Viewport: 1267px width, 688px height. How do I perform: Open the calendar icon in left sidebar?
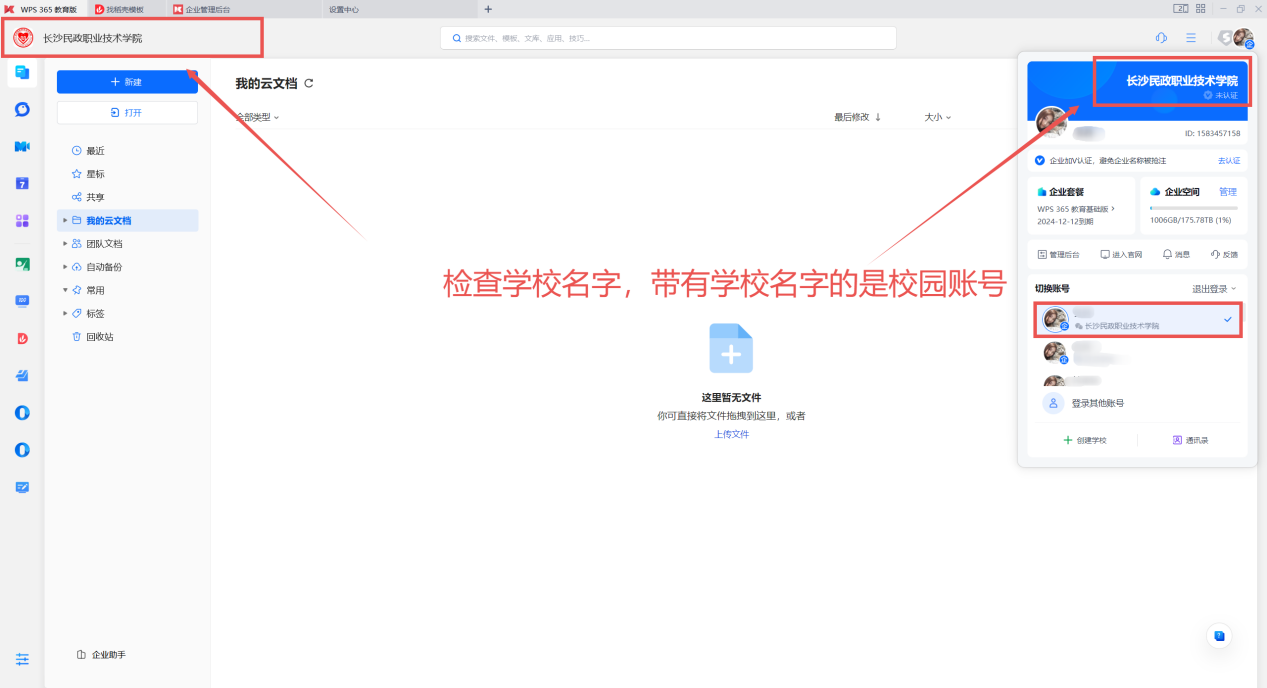point(22,184)
